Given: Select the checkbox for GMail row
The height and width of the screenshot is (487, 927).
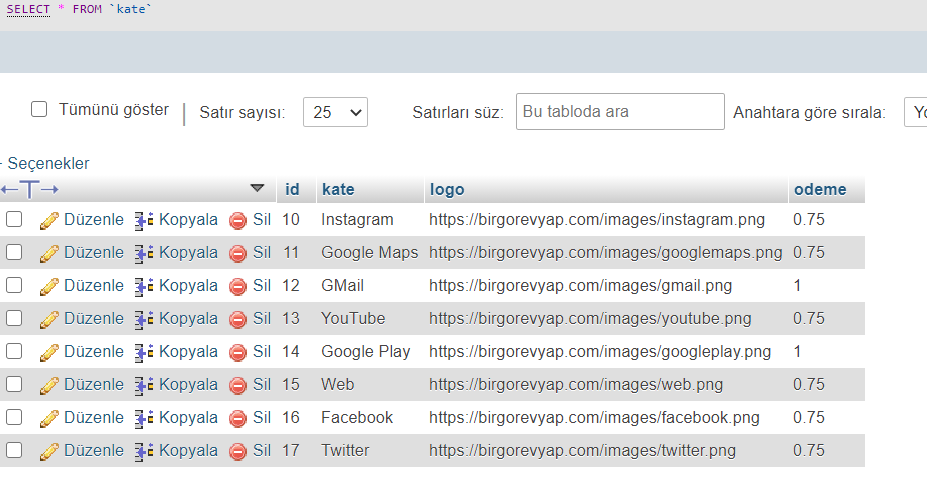Looking at the screenshot, I should [14, 285].
